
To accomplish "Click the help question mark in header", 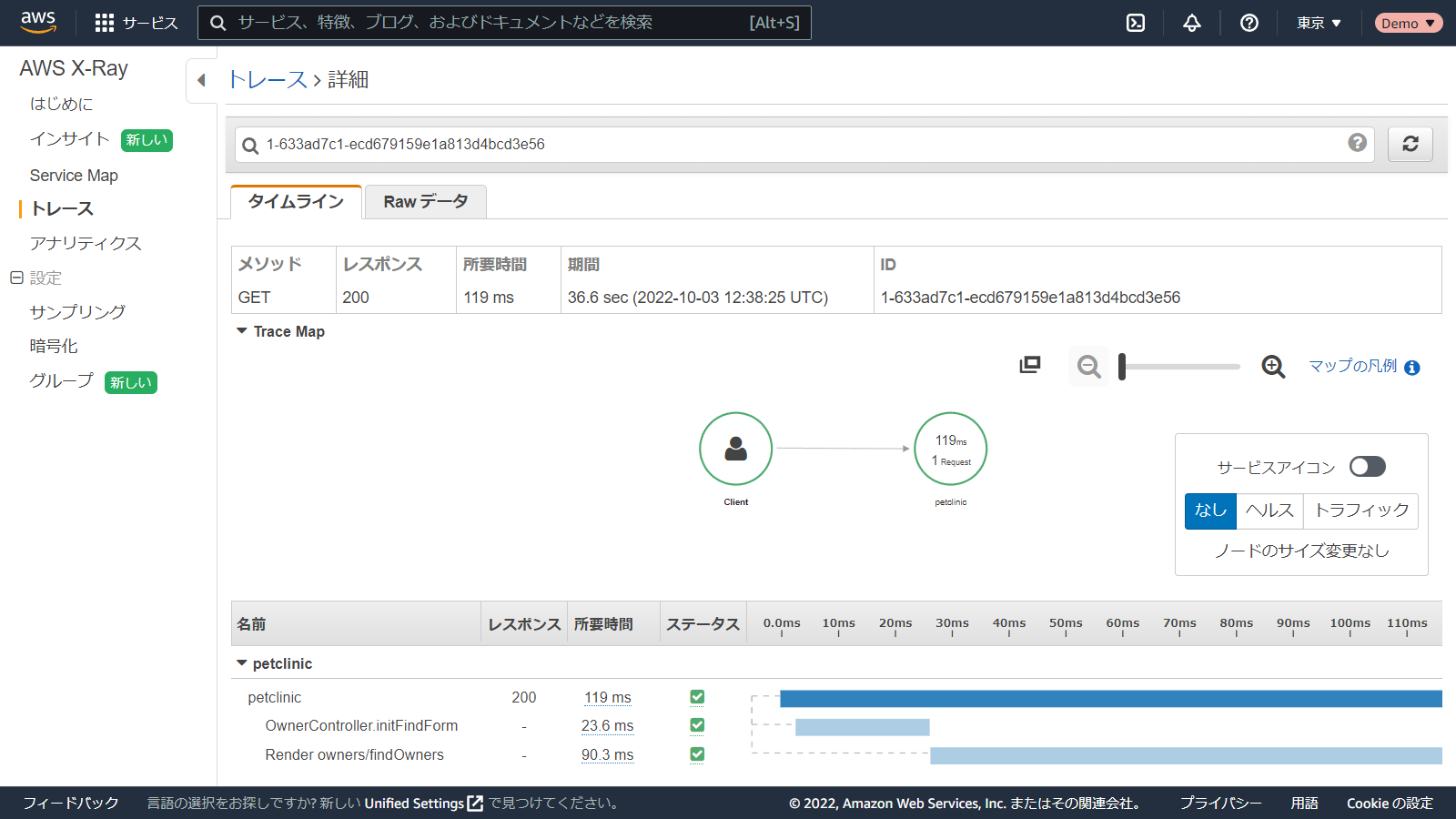I will [x=1249, y=23].
